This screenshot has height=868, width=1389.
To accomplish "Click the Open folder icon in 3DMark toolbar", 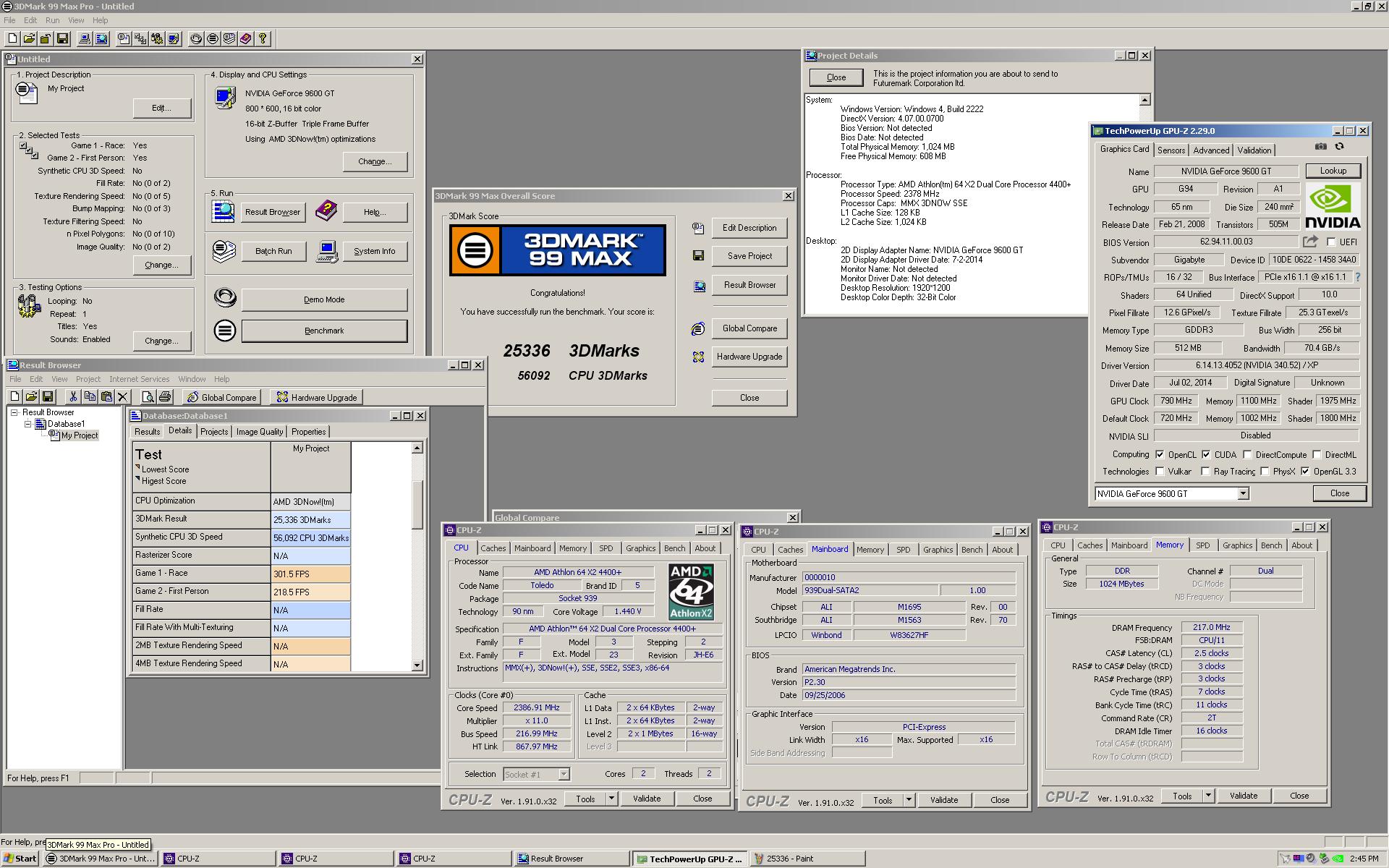I will tap(30, 38).
